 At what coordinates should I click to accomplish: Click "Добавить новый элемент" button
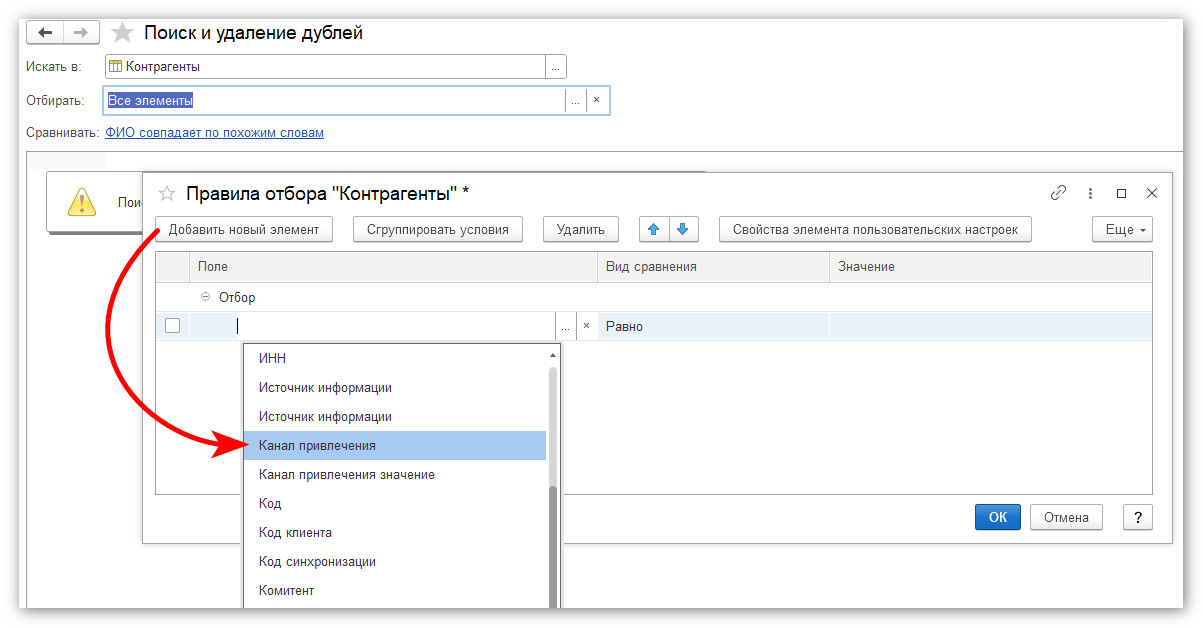tap(244, 229)
